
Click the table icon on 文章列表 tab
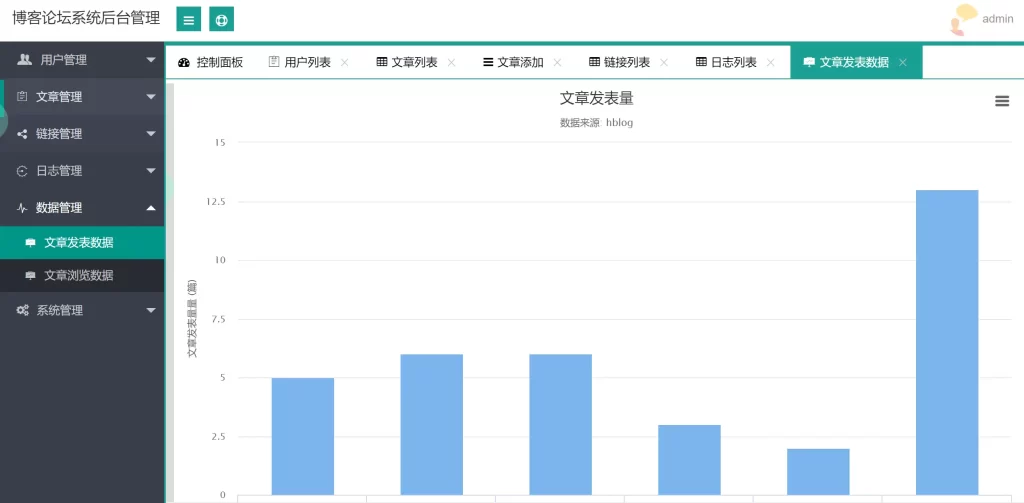(382, 62)
